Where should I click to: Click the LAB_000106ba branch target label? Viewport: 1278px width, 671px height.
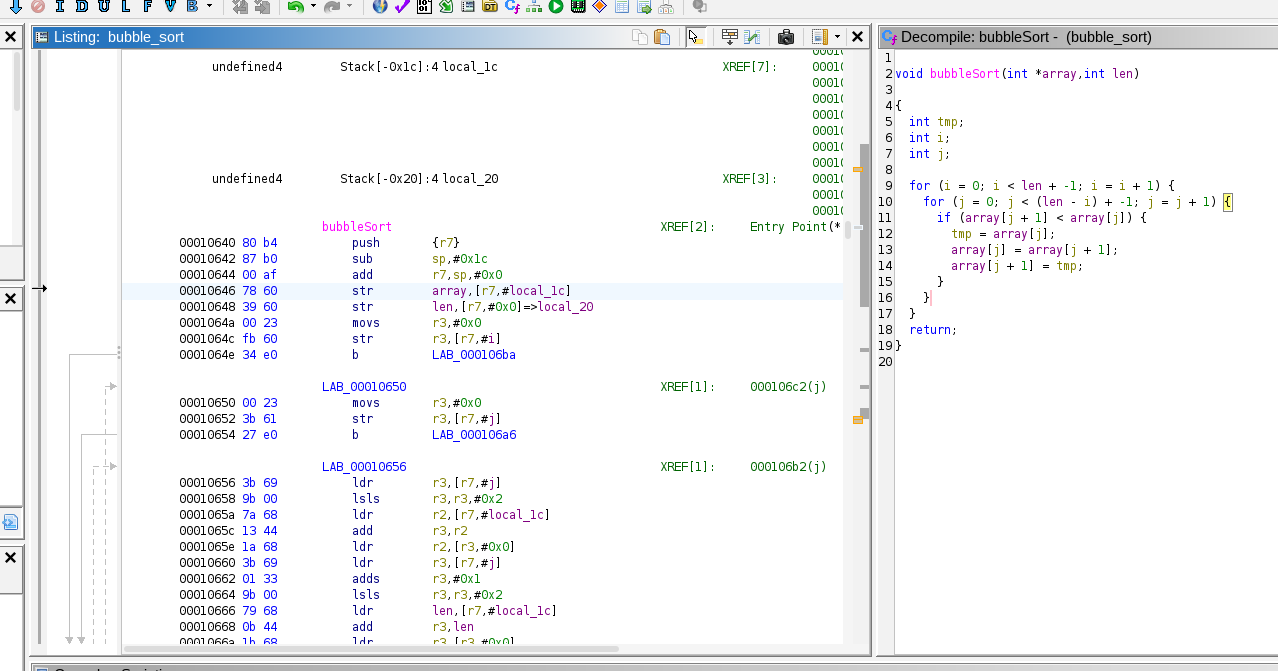(x=474, y=355)
